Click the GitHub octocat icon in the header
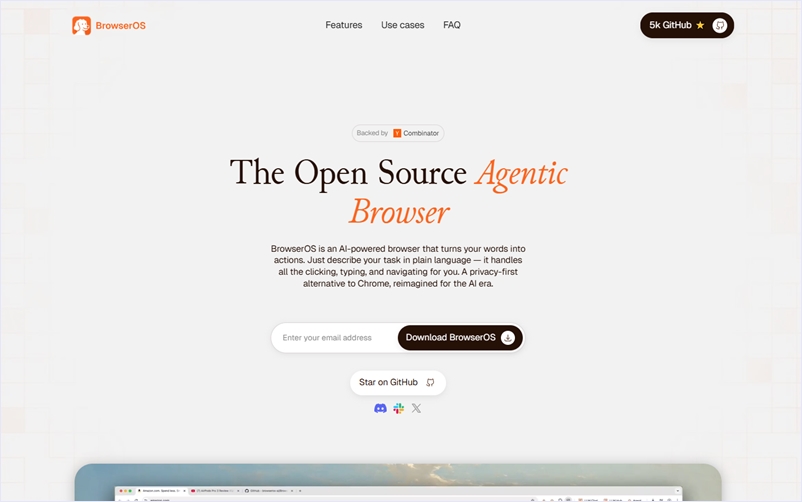Image resolution: width=802 pixels, height=502 pixels. (720, 25)
